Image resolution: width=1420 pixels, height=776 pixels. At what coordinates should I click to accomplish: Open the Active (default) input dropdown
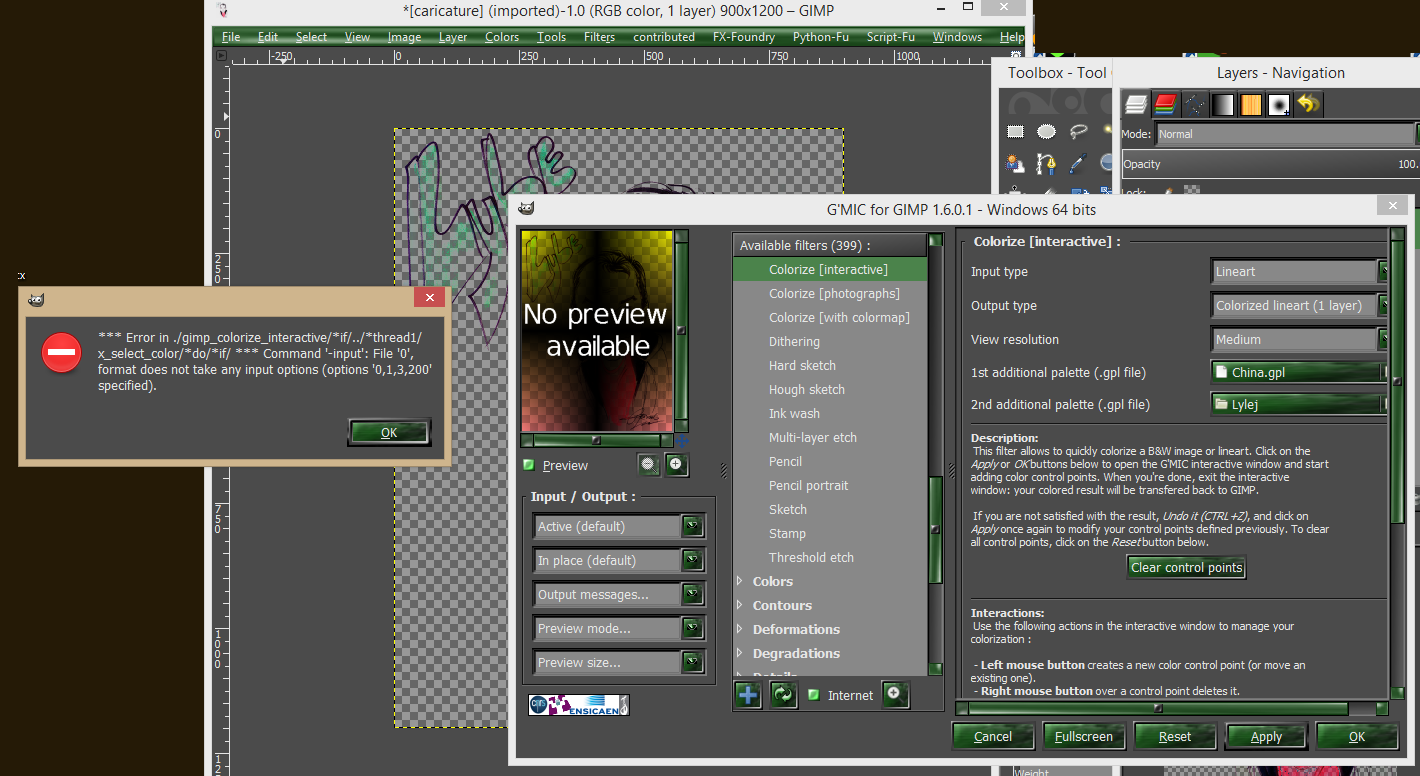click(618, 526)
